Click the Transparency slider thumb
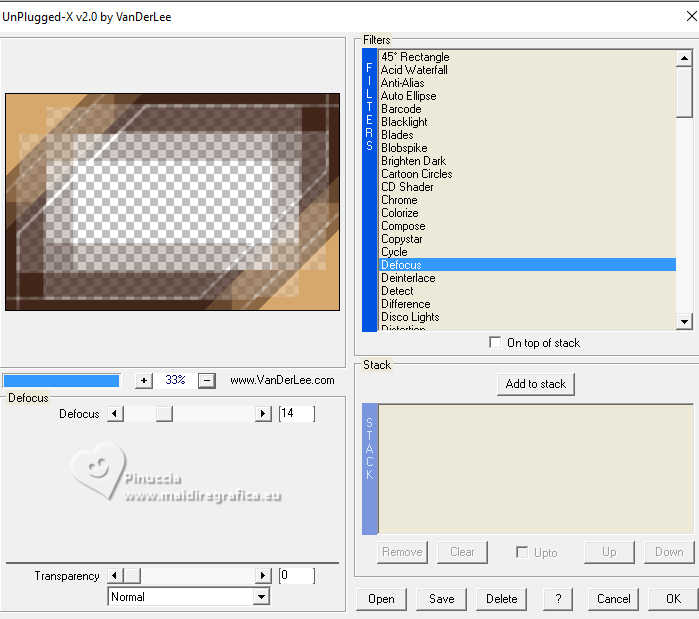The height and width of the screenshot is (619, 699). (132, 575)
